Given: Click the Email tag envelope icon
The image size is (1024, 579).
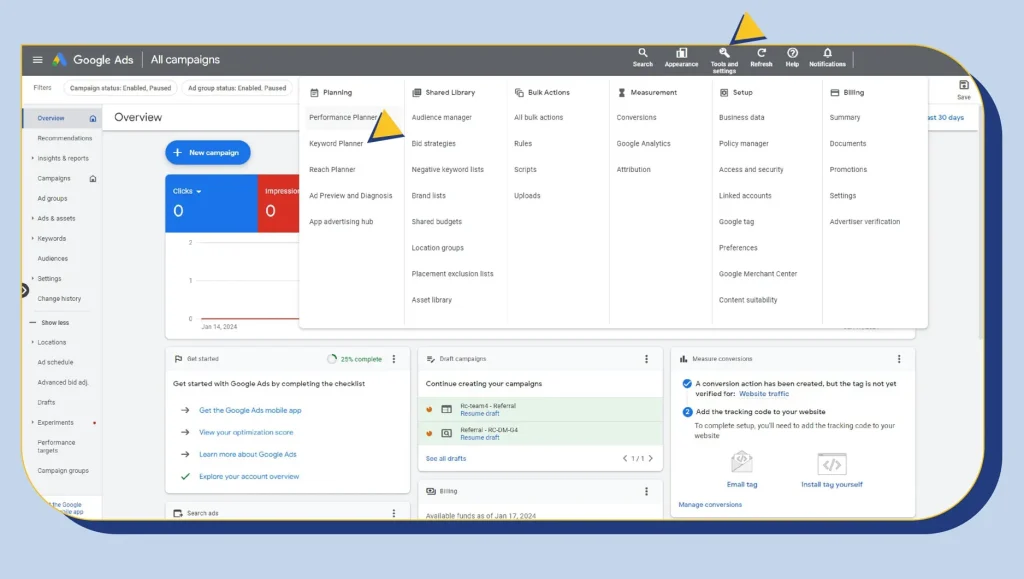Looking at the screenshot, I should click(742, 462).
